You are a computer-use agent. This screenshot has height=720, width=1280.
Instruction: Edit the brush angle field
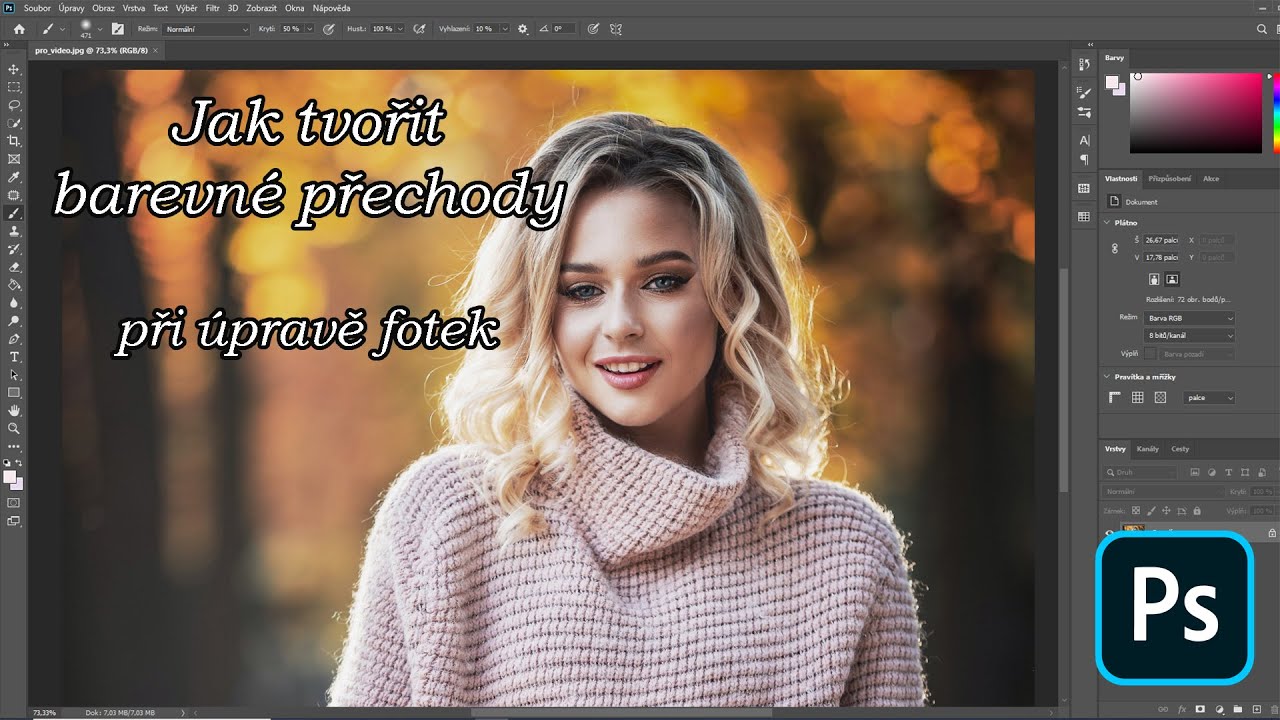coord(564,29)
